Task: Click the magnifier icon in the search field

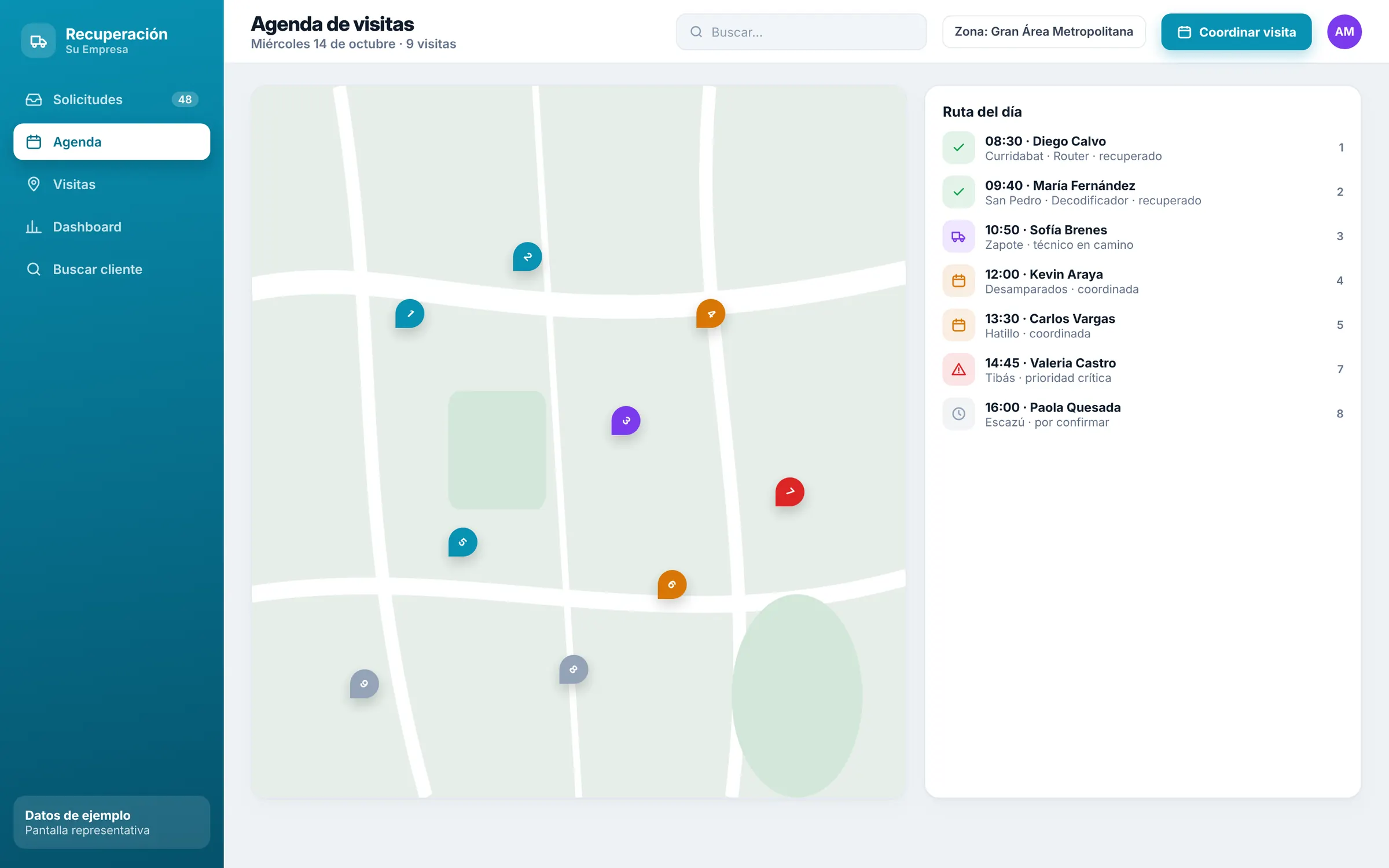Action: pos(696,32)
